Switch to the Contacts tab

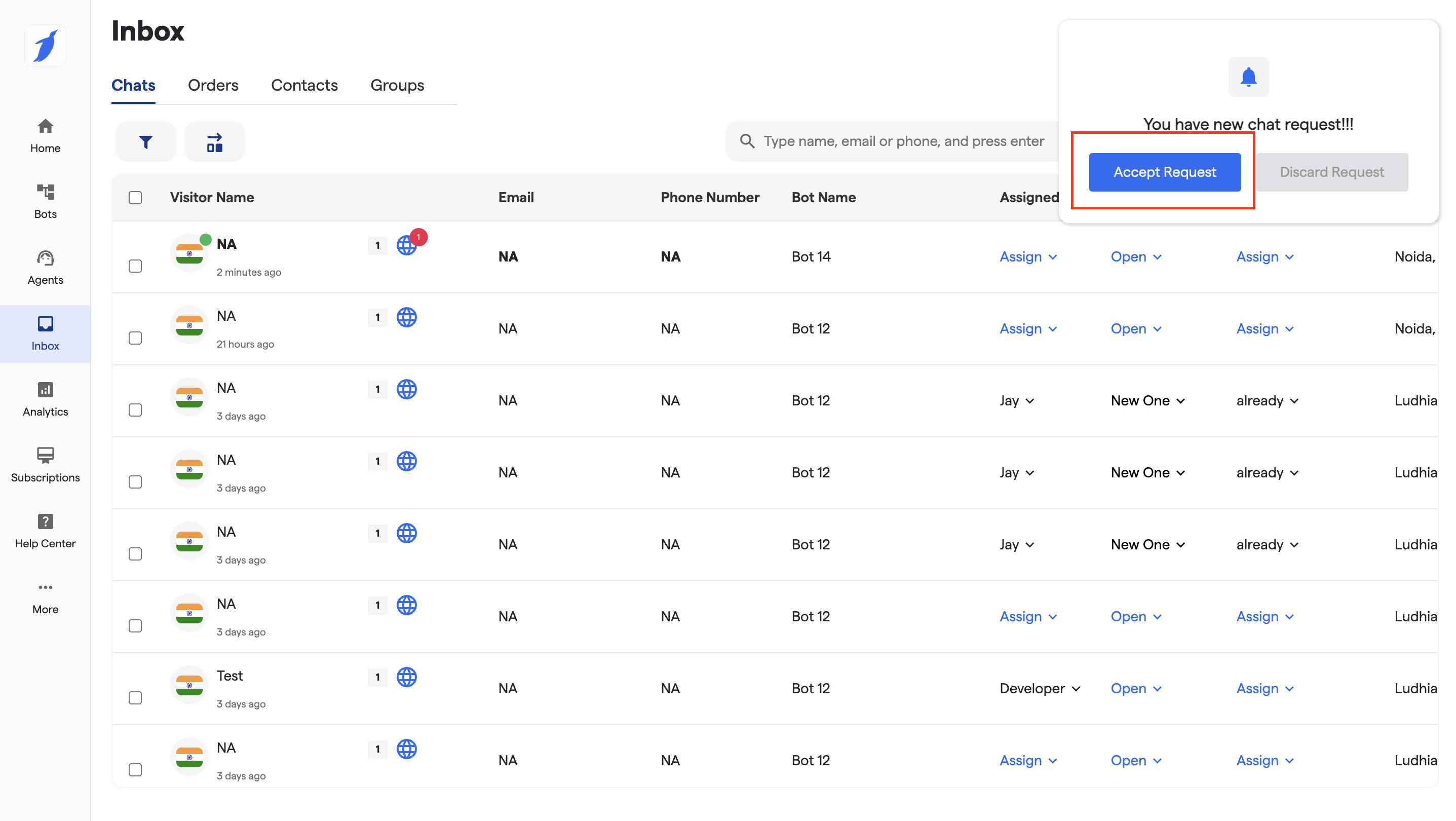[304, 85]
